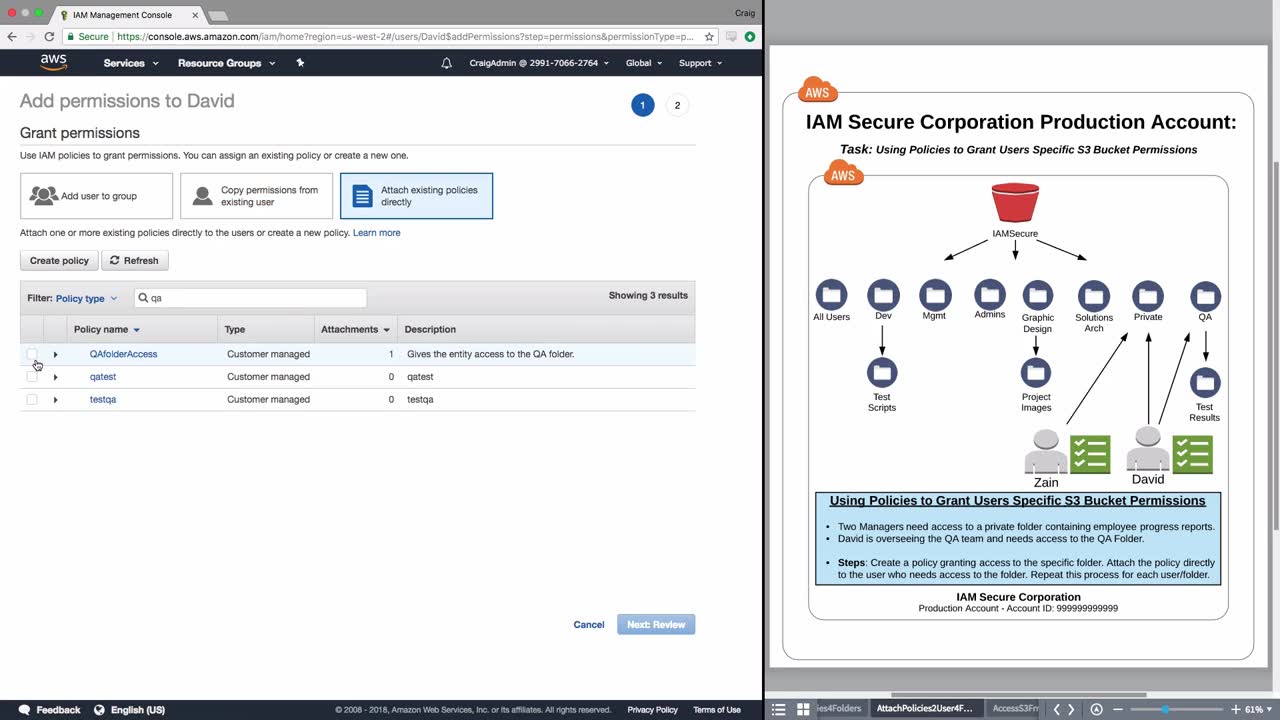This screenshot has width=1280, height=720.
Task: Click the Next: Review button
Action: [656, 625]
